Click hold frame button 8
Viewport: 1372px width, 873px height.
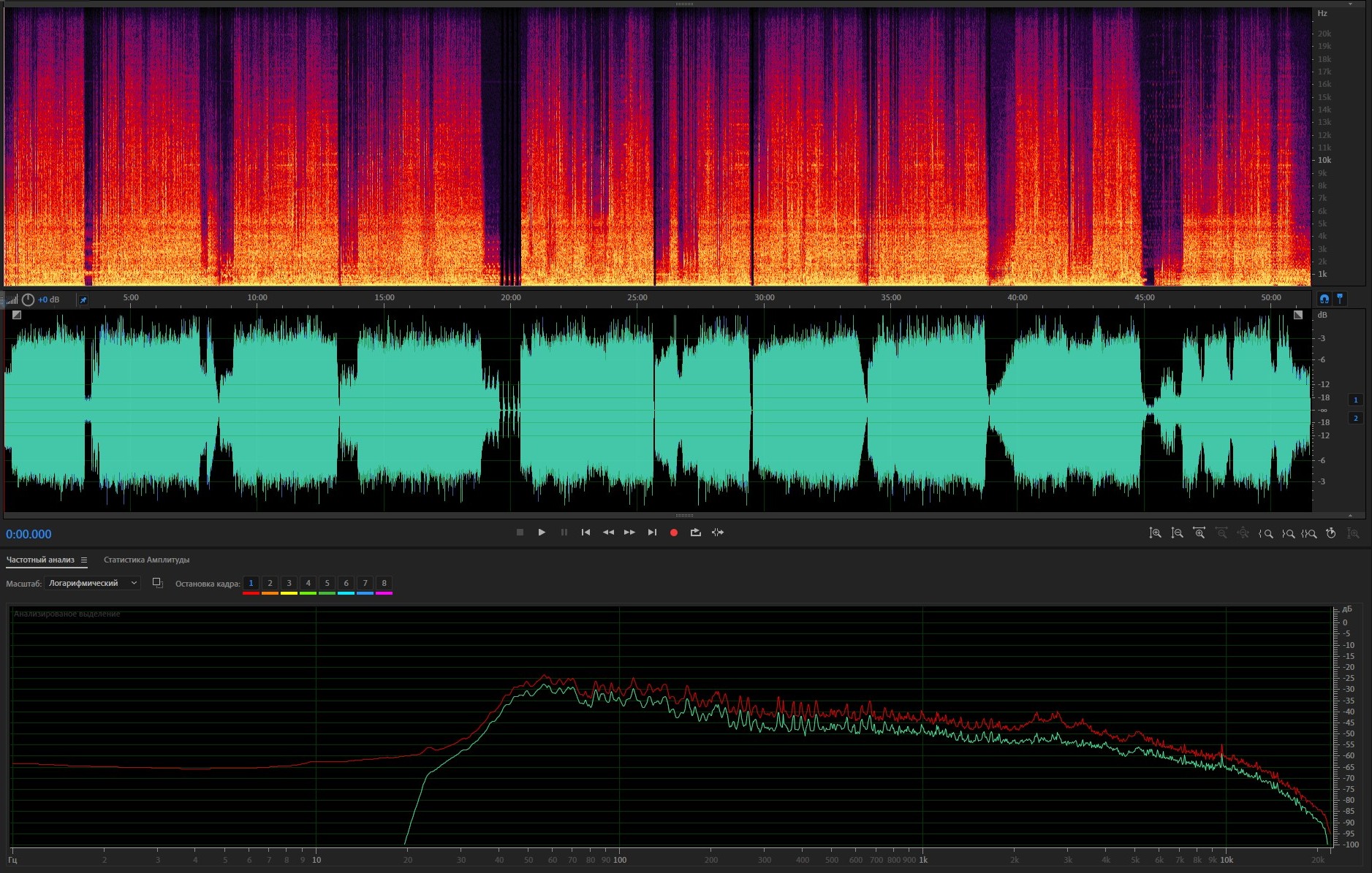[x=384, y=583]
